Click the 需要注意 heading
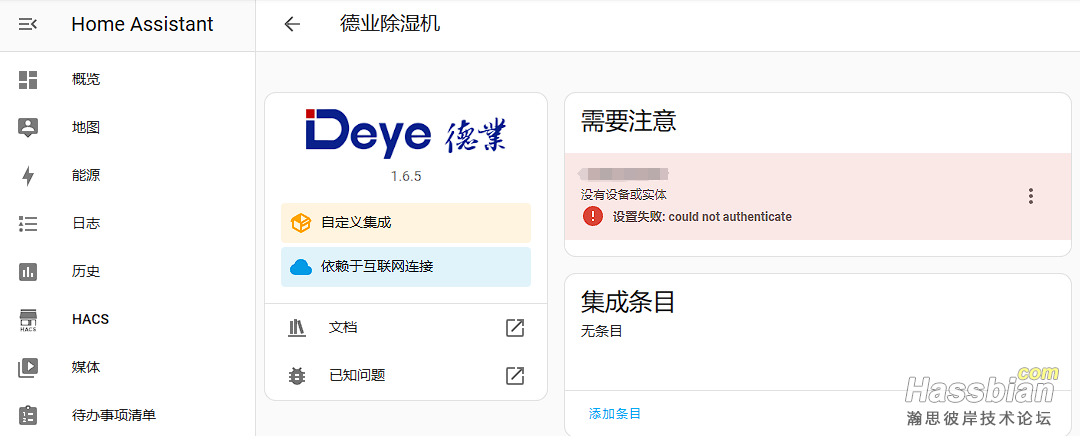1080x436 pixels. coord(628,121)
